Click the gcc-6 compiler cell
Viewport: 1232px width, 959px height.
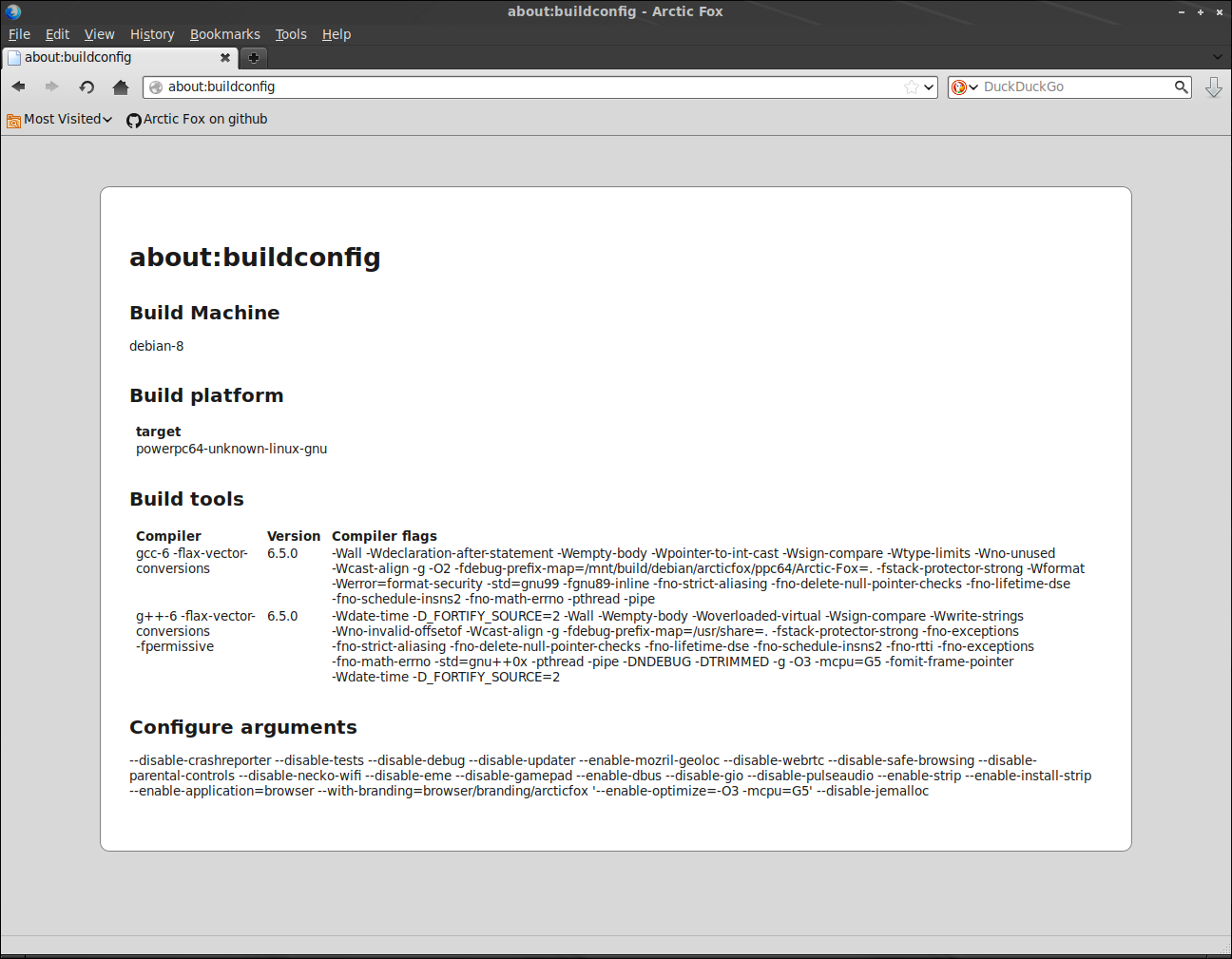(x=192, y=561)
